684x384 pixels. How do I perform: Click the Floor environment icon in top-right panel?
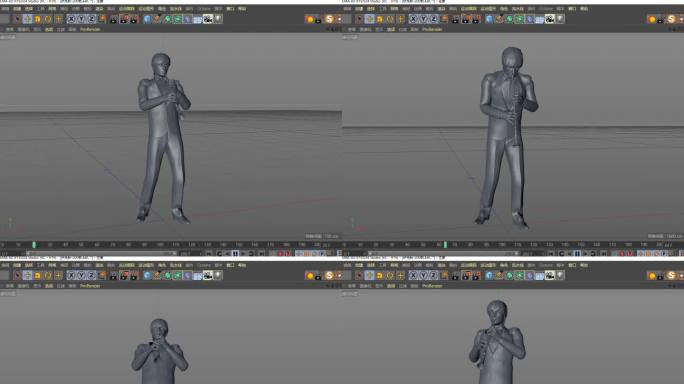[x=539, y=19]
